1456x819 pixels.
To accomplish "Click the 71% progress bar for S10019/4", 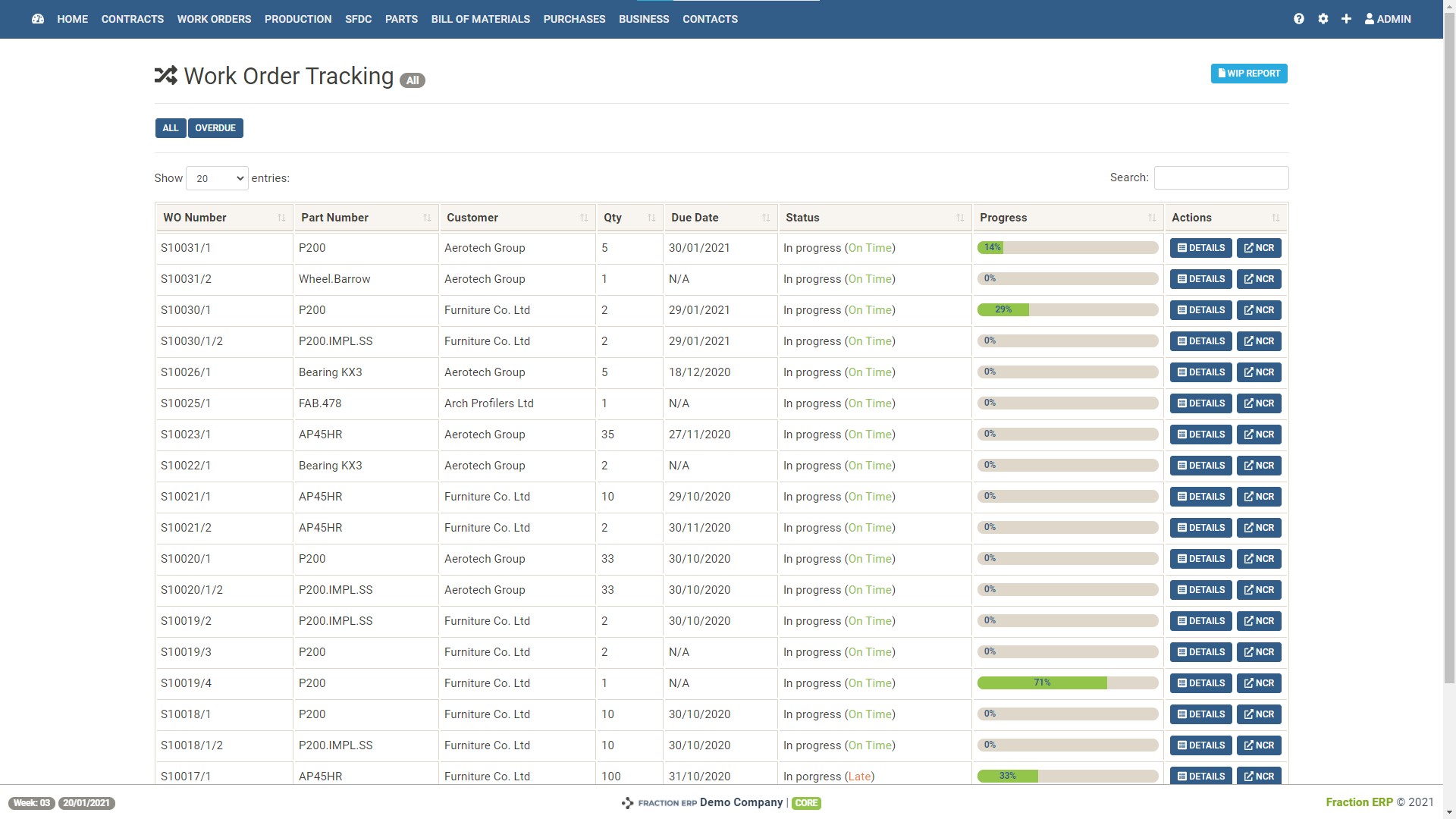I will tap(1068, 683).
